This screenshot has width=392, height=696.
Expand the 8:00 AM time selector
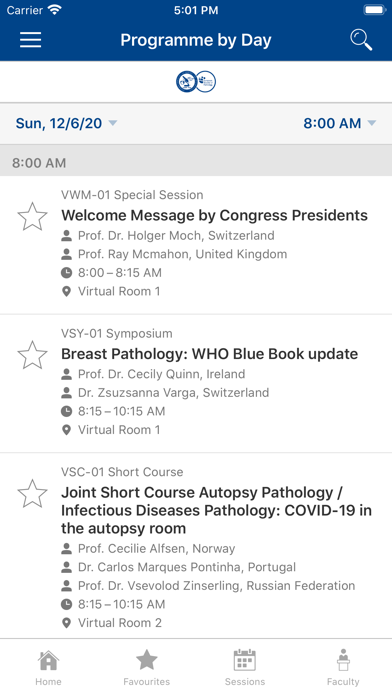pyautogui.click(x=340, y=123)
